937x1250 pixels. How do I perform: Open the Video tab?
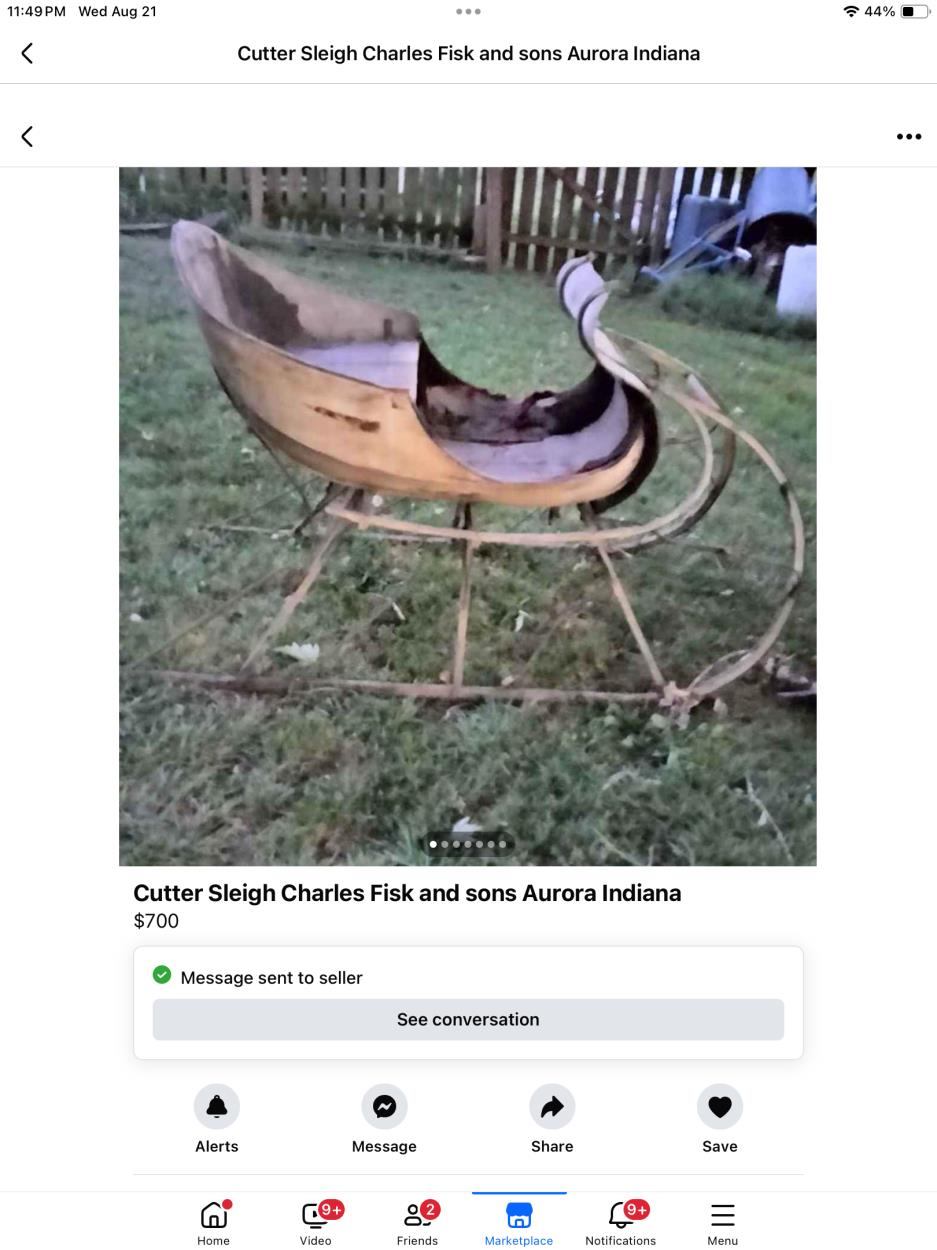(x=315, y=1222)
